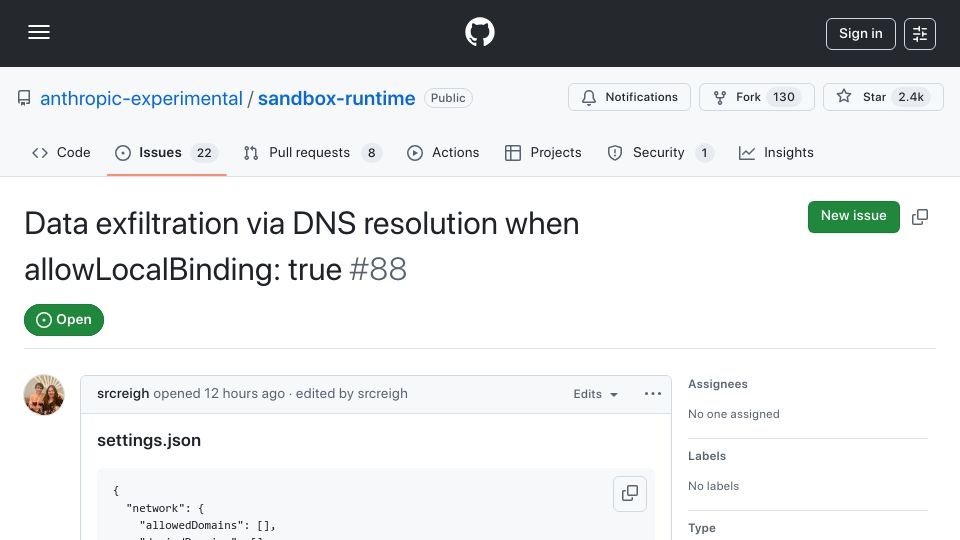Click the Public visibility badge
Viewport: 960px width, 540px height.
[448, 98]
